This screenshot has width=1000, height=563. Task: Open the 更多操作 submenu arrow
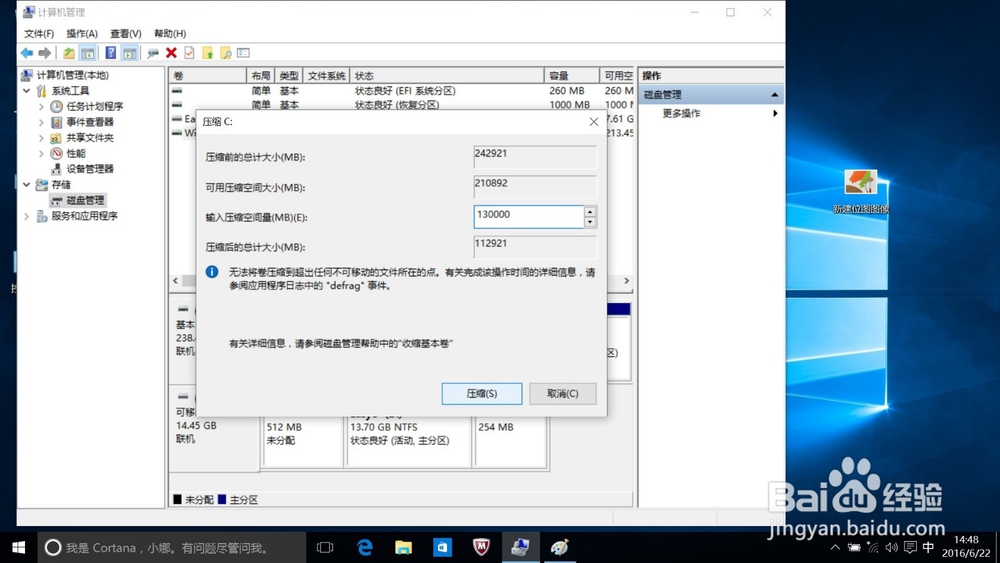[775, 113]
